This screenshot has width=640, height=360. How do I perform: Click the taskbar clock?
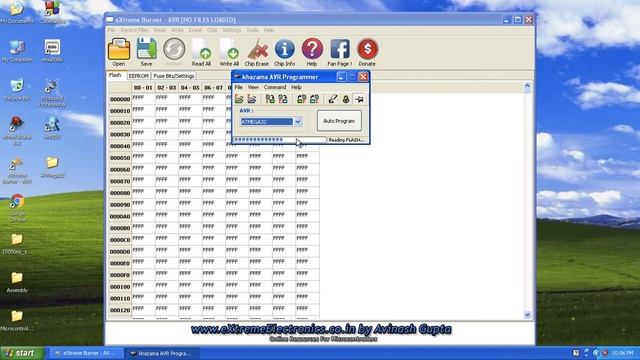pos(622,353)
